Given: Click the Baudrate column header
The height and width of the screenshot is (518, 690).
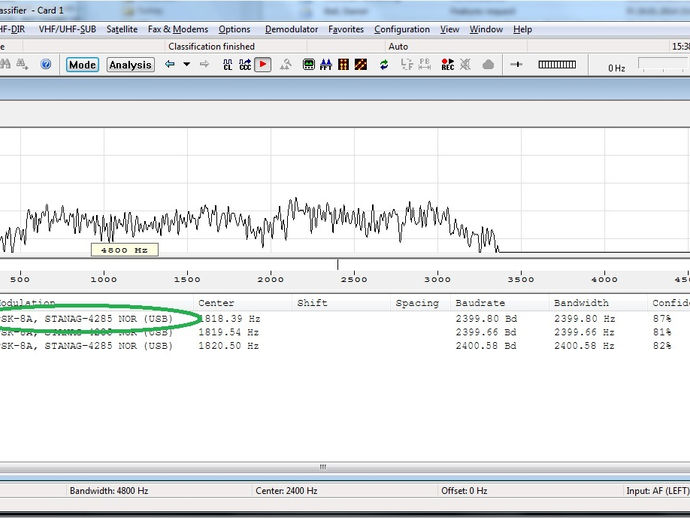Looking at the screenshot, I should (x=500, y=303).
